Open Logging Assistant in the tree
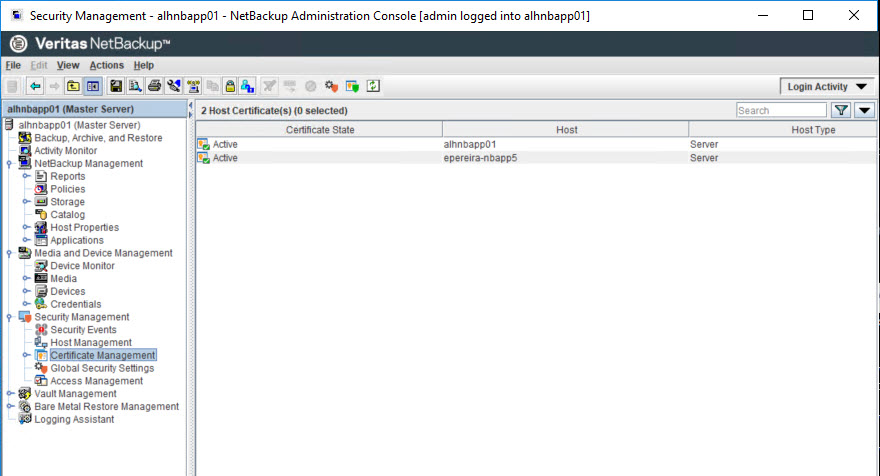This screenshot has width=880, height=476. tap(74, 419)
